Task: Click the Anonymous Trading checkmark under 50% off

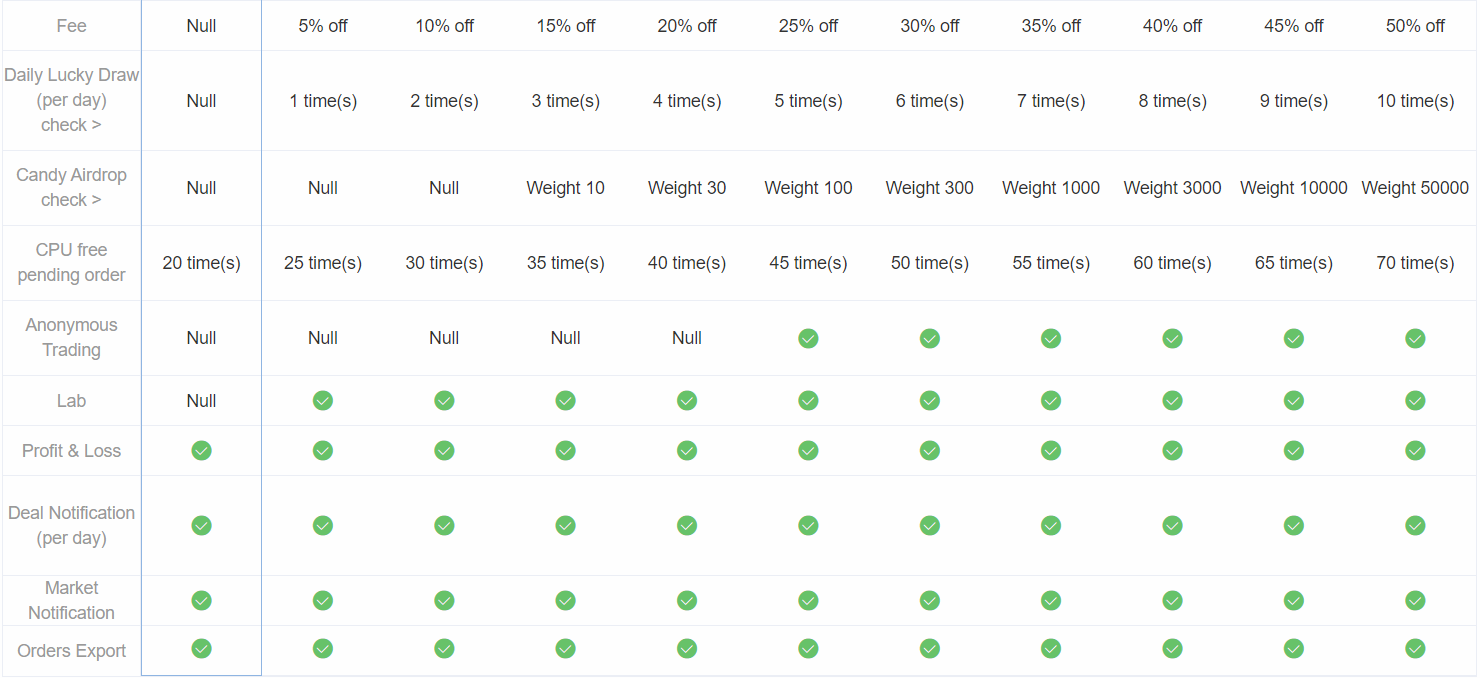Action: [x=1415, y=338]
